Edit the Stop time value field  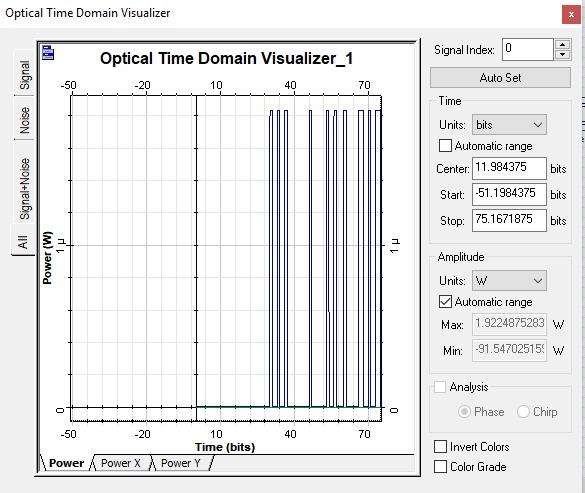pos(509,220)
